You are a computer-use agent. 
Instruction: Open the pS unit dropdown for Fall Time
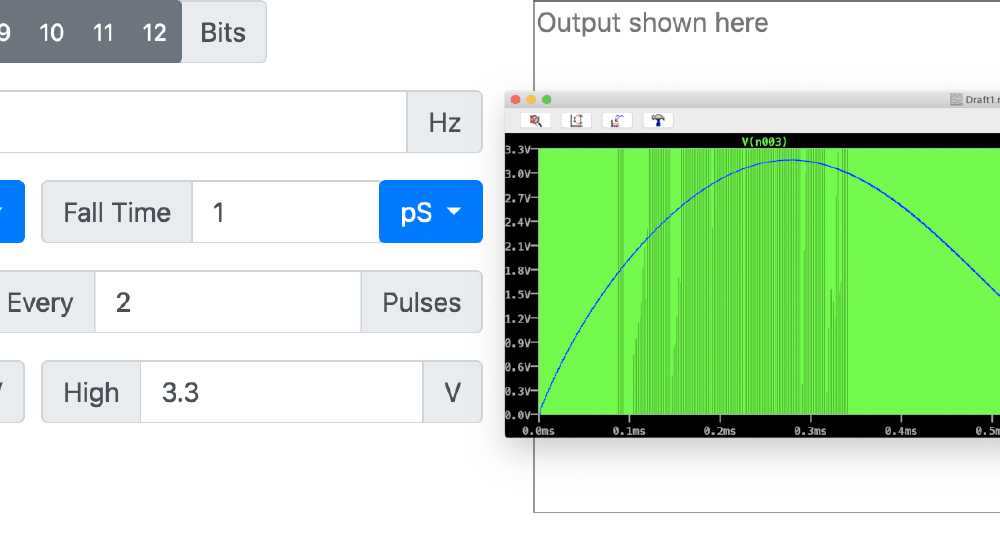pyautogui.click(x=431, y=212)
